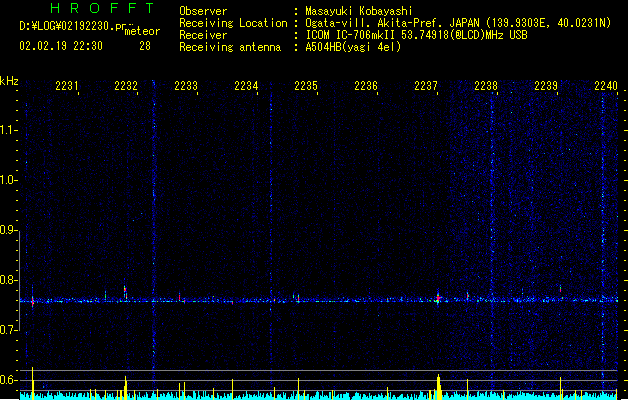Click the 2231 time marker
This screenshot has width=629, height=400.
click(67, 85)
